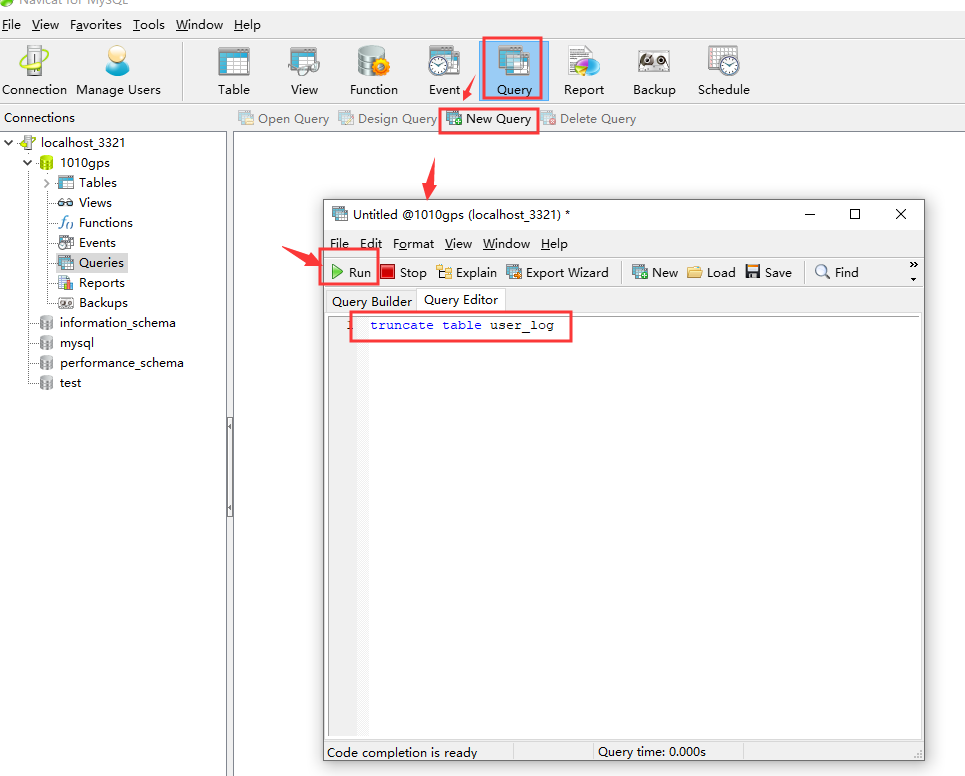Click New in query window toolbar

[655, 272]
